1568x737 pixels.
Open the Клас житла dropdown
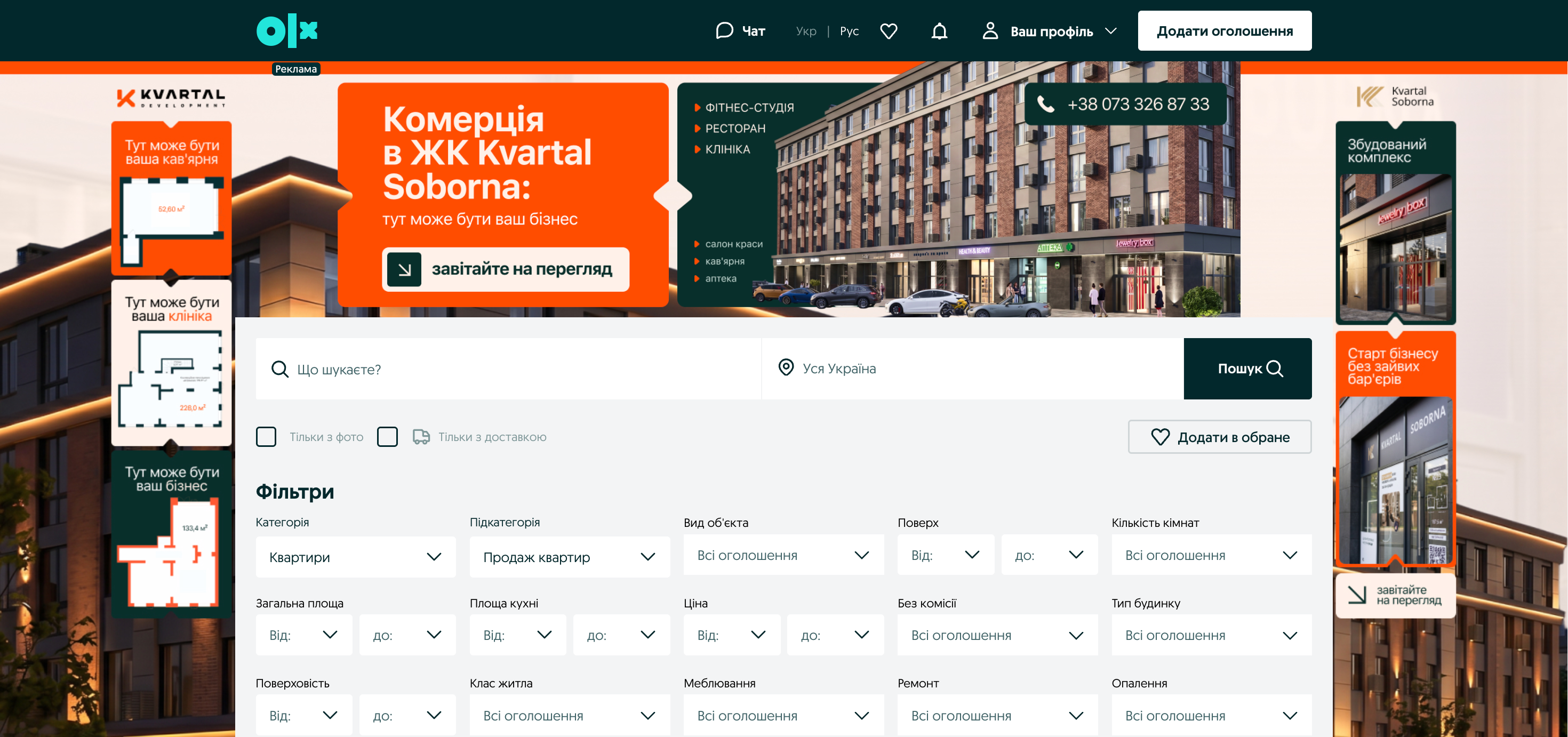click(x=569, y=715)
